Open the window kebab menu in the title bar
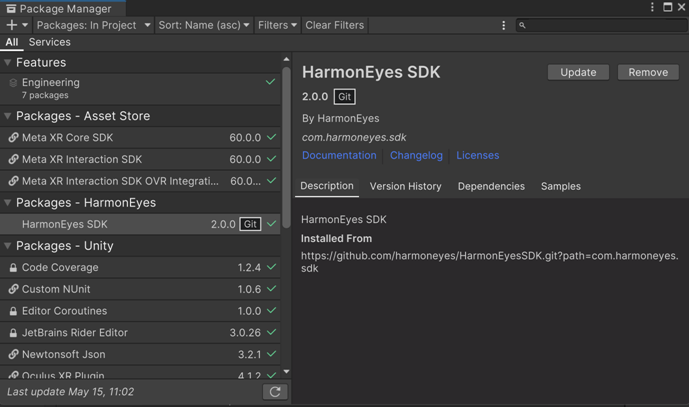Screen dimensions: 689x407 pos(652,7)
